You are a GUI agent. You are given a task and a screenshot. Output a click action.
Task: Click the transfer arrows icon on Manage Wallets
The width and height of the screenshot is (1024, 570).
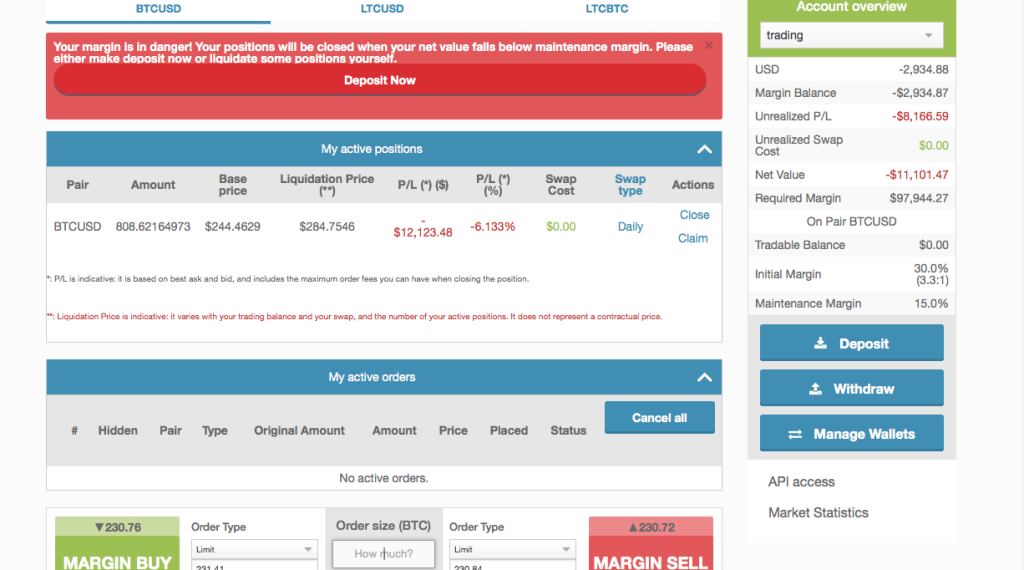coord(795,434)
